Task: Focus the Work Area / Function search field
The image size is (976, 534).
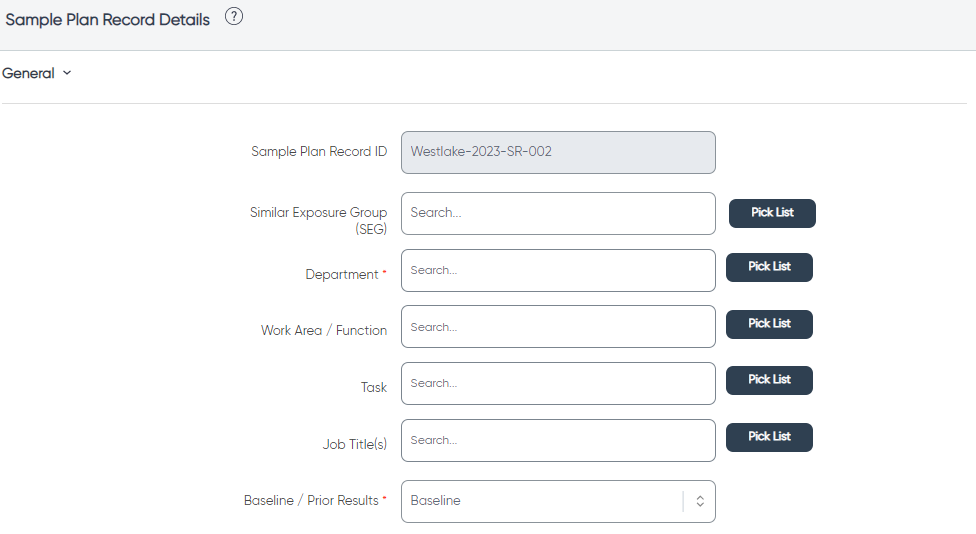Action: 558,327
